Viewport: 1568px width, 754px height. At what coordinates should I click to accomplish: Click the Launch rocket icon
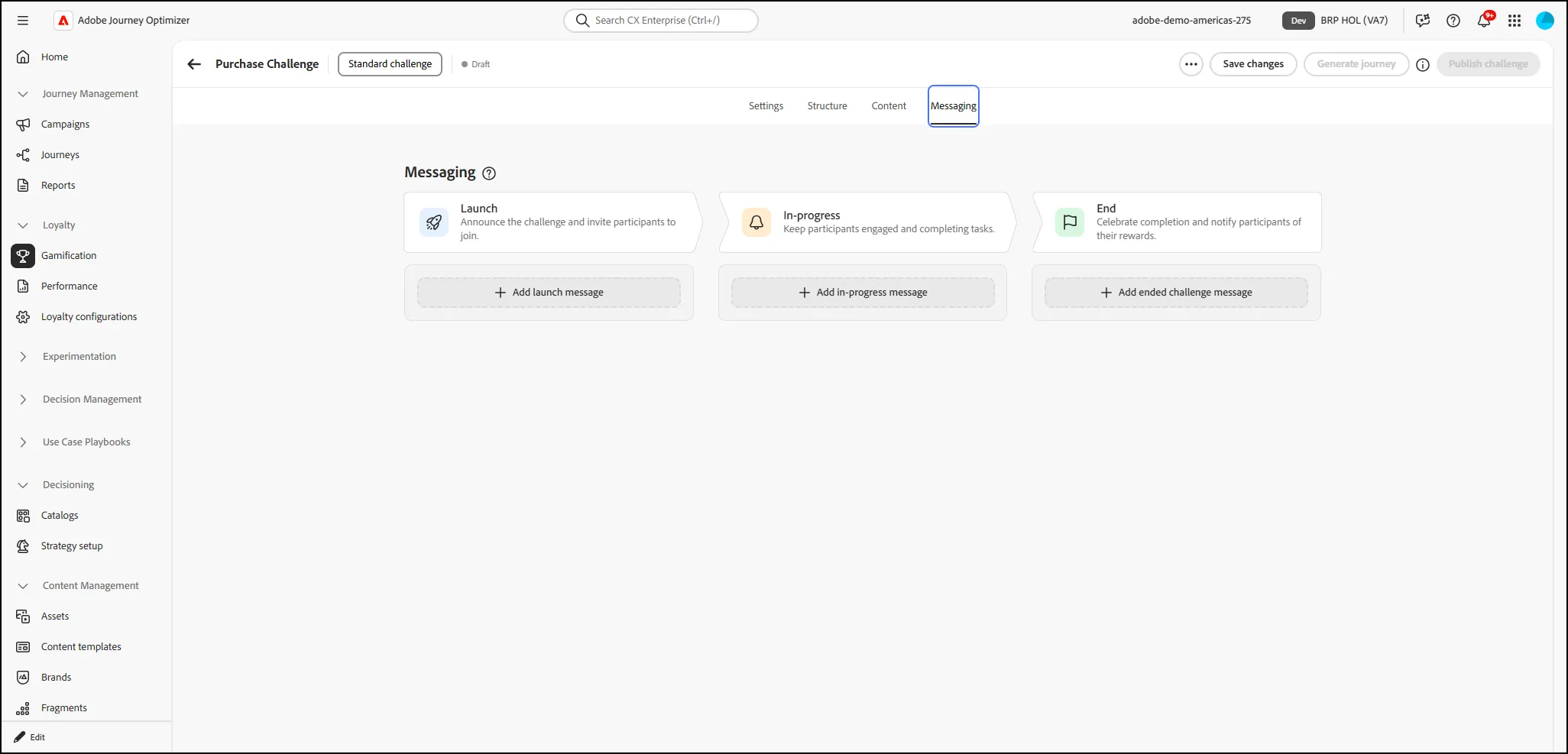[434, 222]
